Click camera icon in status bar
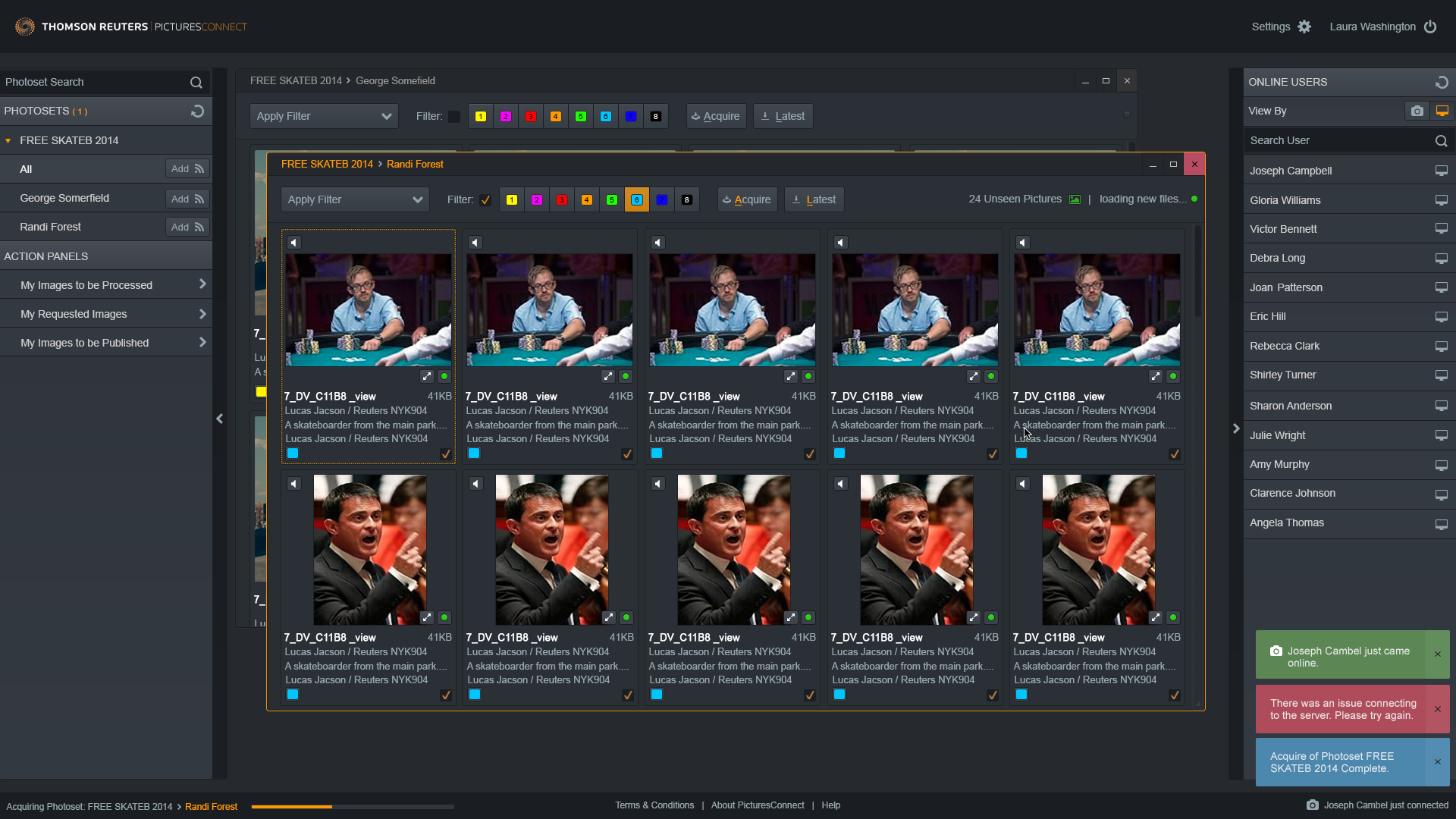This screenshot has width=1456, height=819. [1313, 805]
